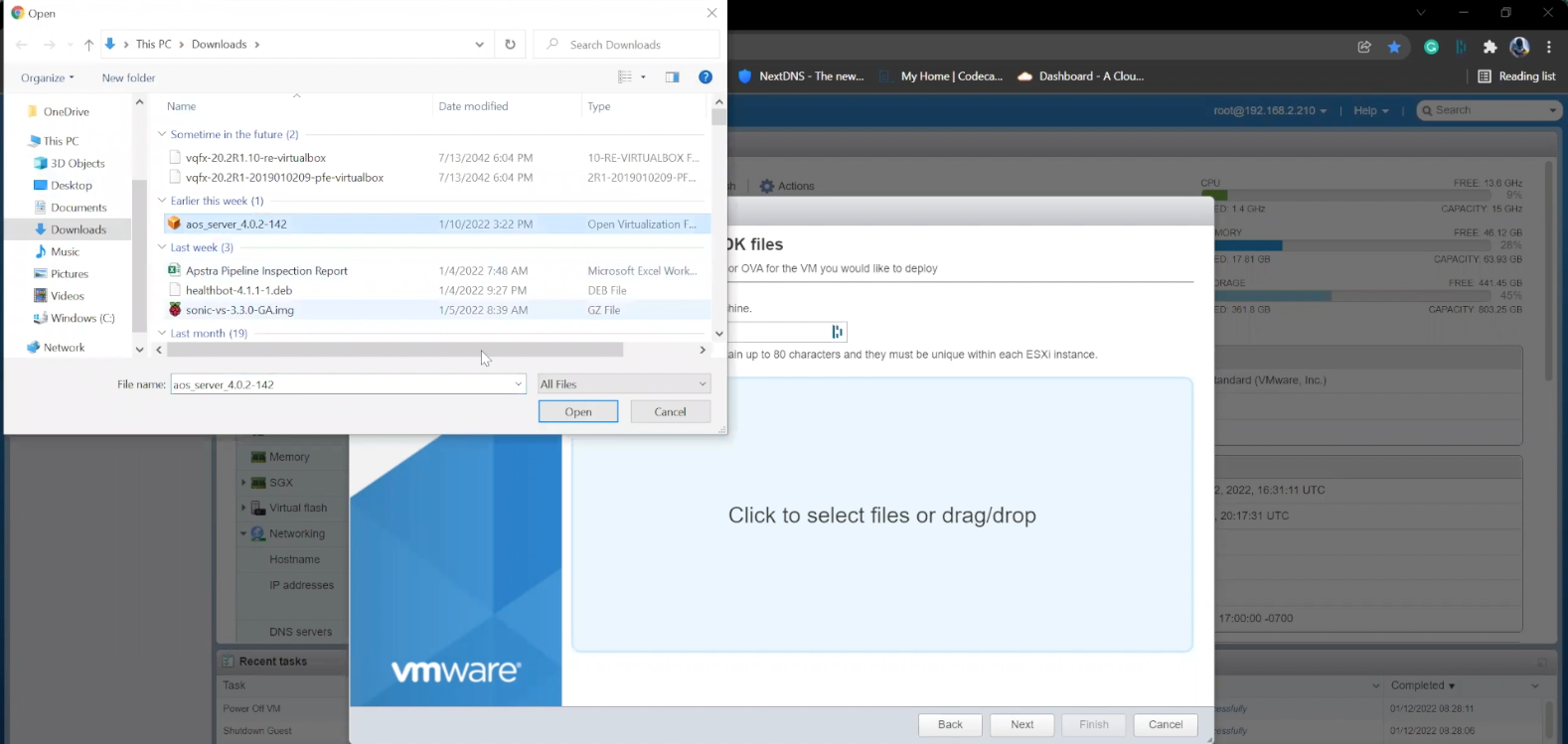Expand the address path history dropdown
The width and height of the screenshot is (1568, 744).
tap(480, 45)
